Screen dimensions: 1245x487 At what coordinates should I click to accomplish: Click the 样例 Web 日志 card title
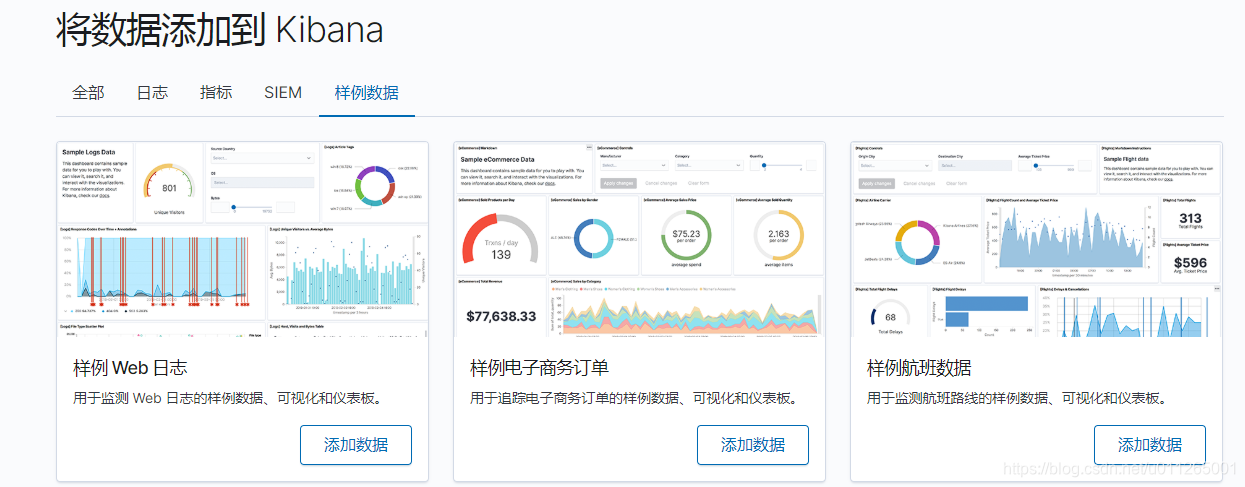tap(131, 368)
